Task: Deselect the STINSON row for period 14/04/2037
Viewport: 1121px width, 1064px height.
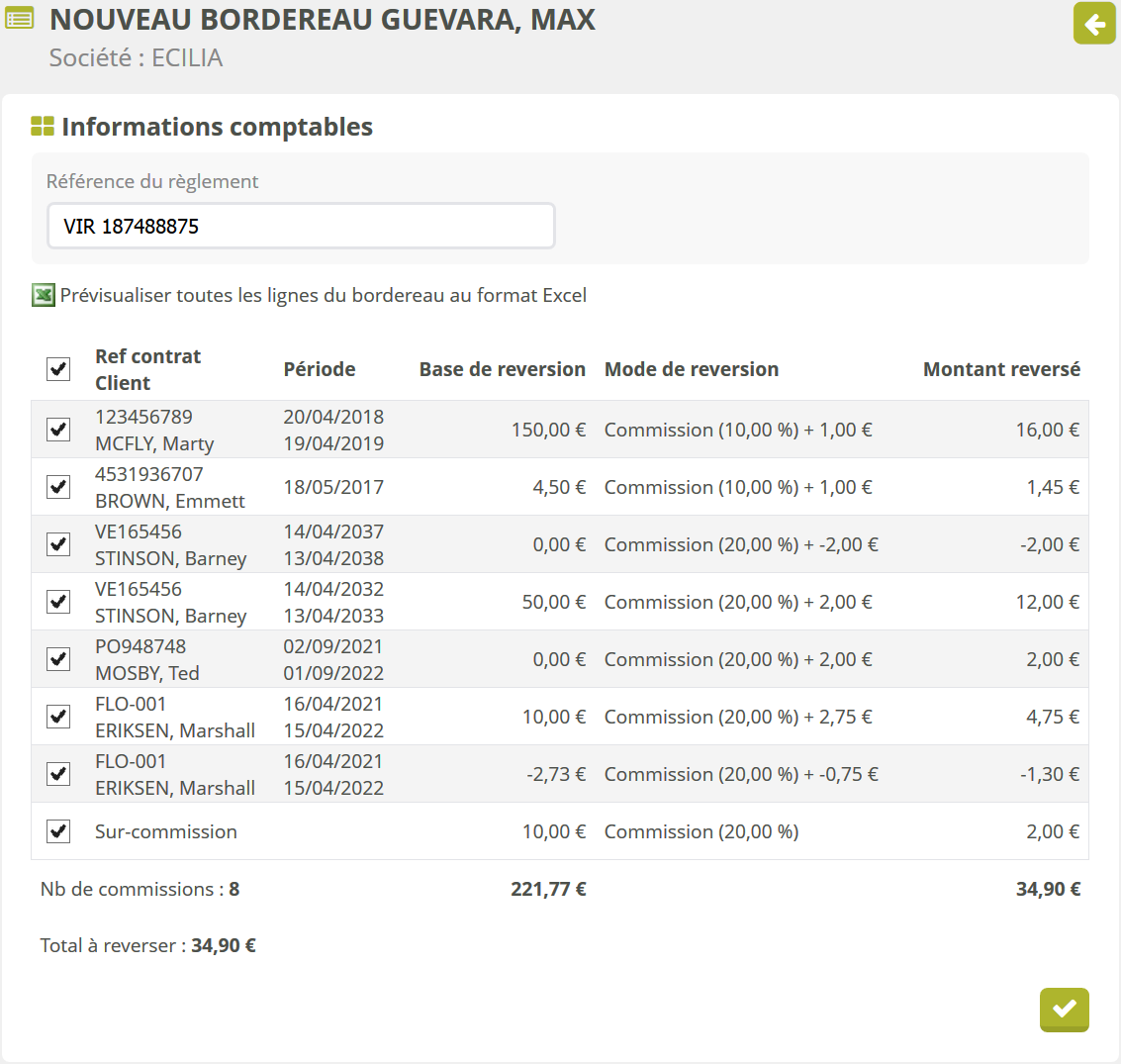Action: coord(58,544)
